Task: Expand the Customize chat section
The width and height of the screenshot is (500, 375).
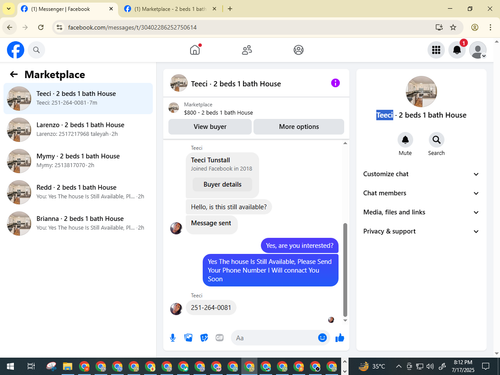Action: pyautogui.click(x=421, y=174)
